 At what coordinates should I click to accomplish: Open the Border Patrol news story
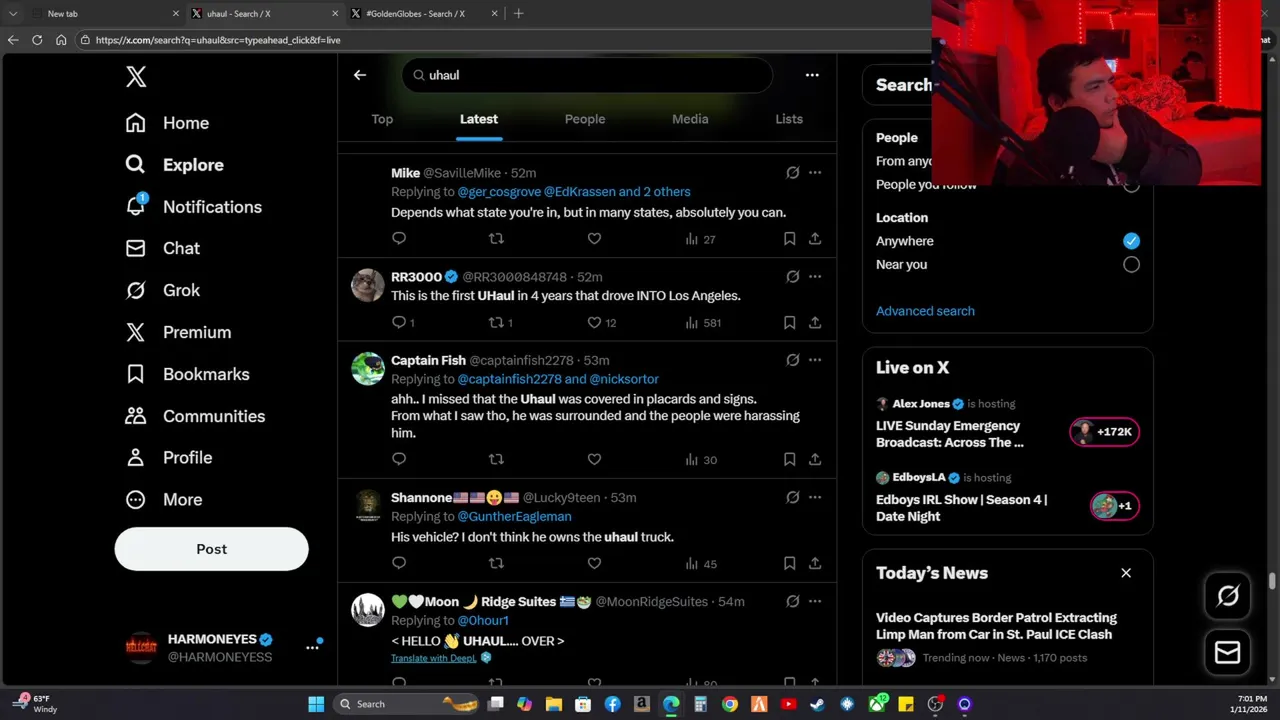[x=1007, y=637]
